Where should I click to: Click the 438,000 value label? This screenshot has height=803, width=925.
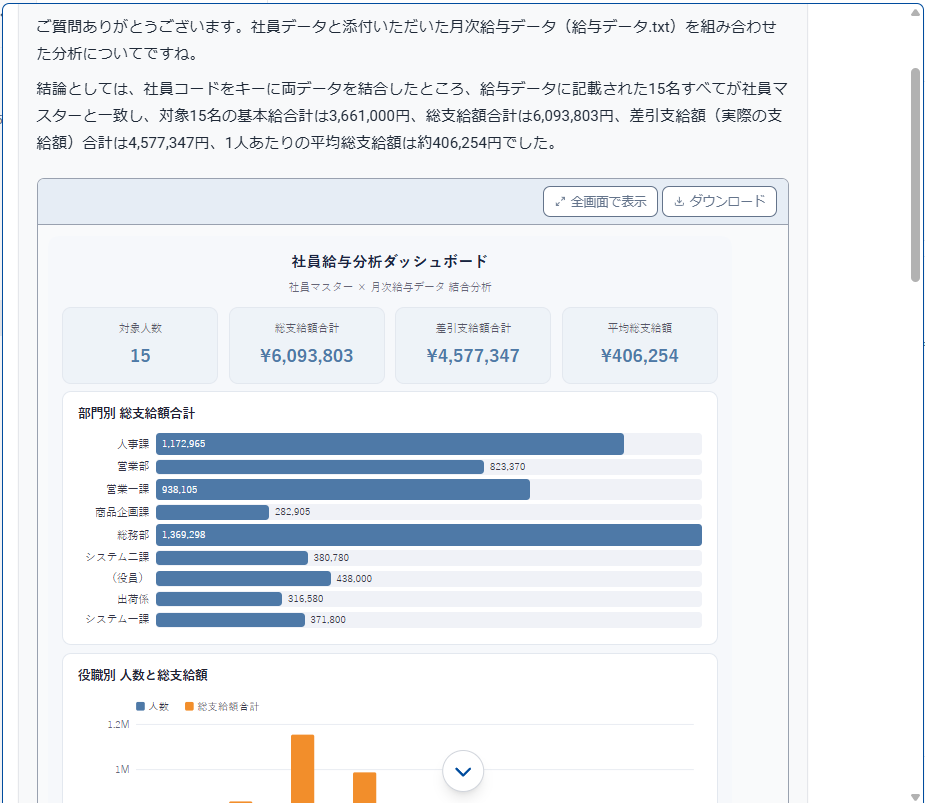coord(354,579)
